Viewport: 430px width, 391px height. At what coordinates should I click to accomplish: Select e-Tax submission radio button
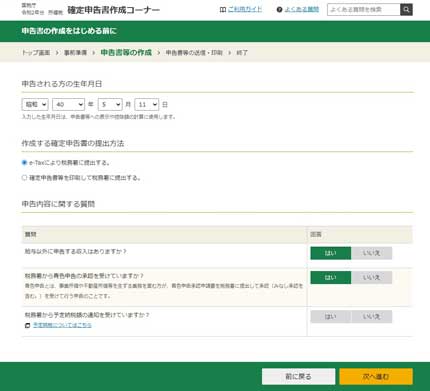24,163
